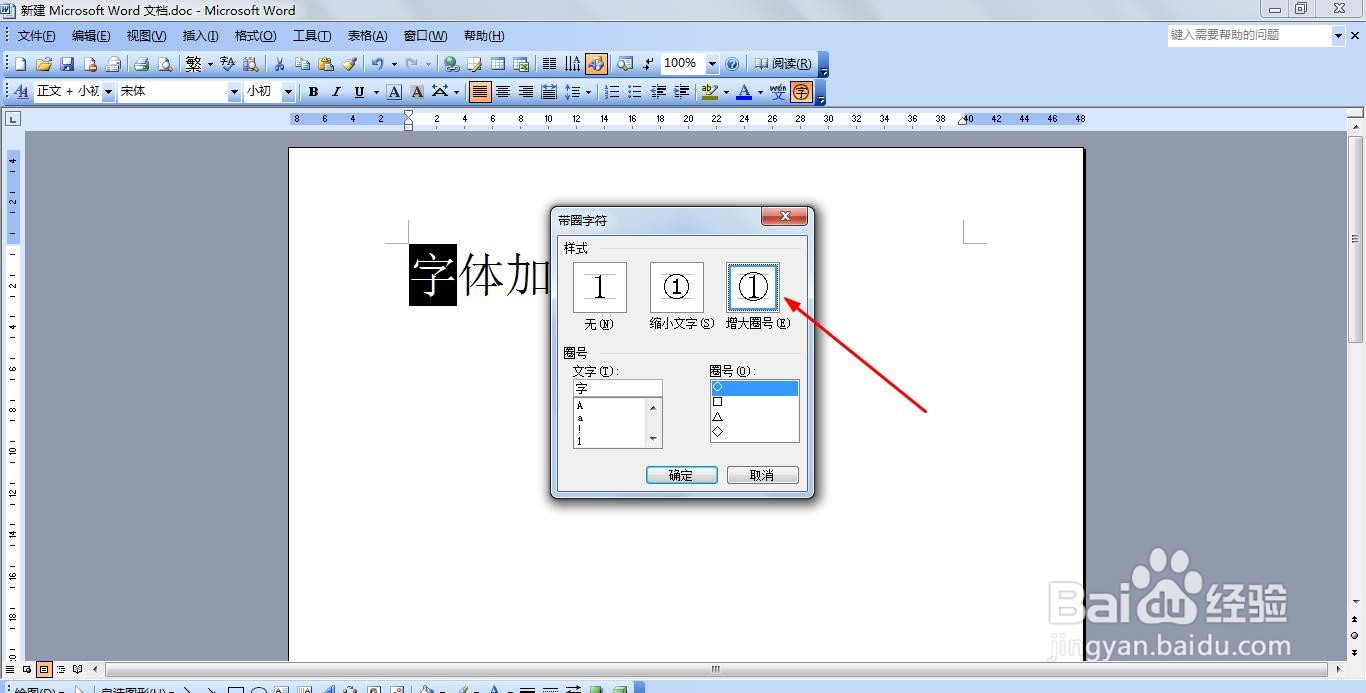Toggle bold formatting

pyautogui.click(x=313, y=91)
